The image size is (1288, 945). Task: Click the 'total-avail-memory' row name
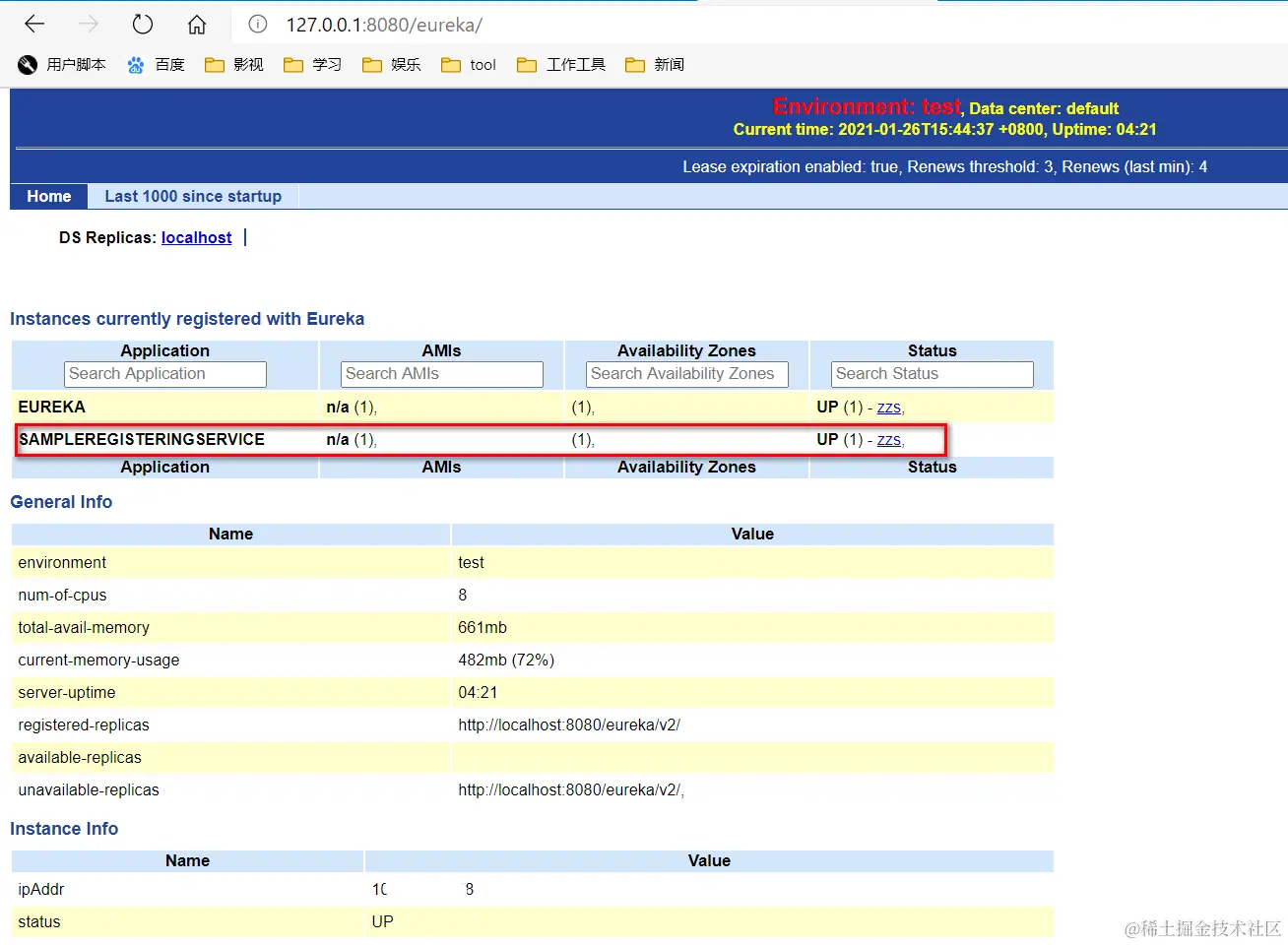click(84, 627)
